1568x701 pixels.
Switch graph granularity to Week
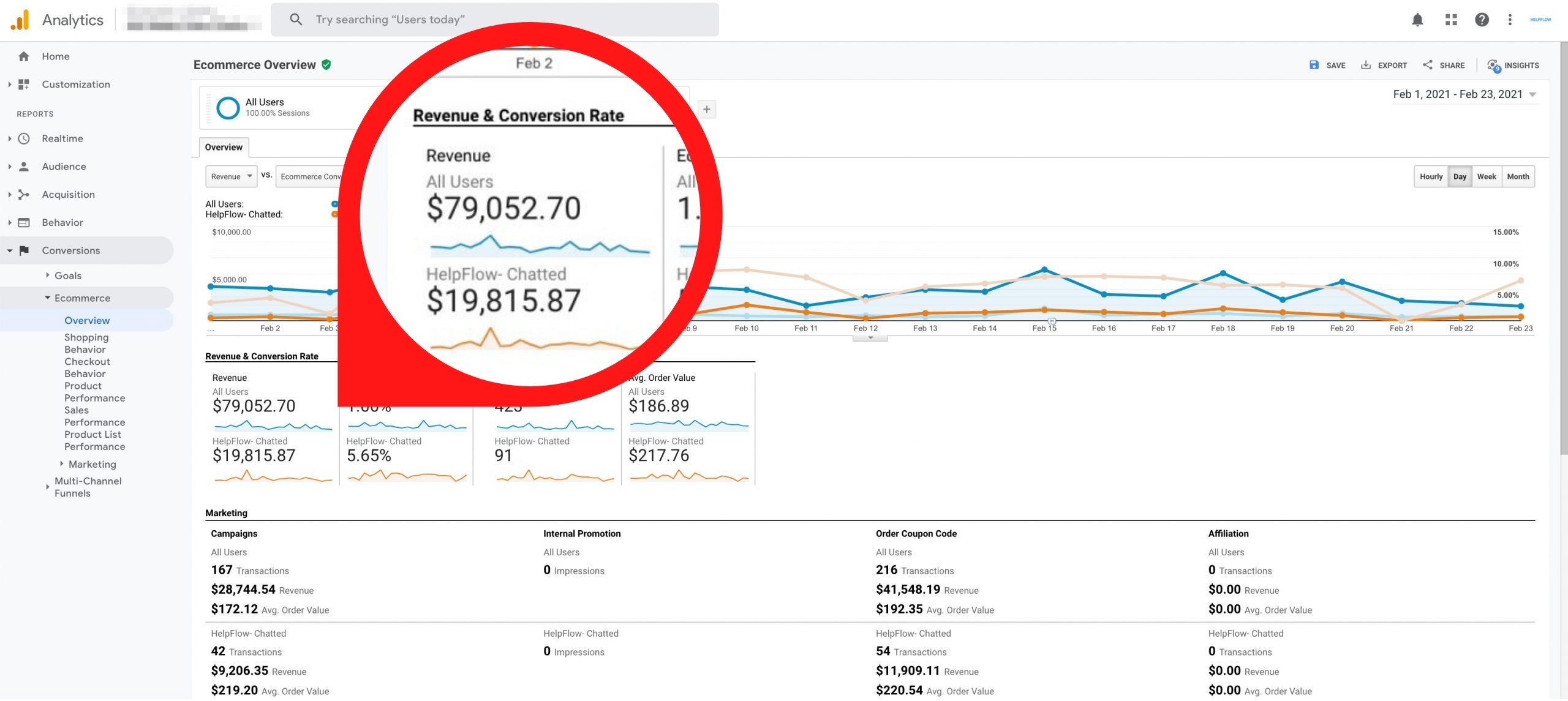1486,176
